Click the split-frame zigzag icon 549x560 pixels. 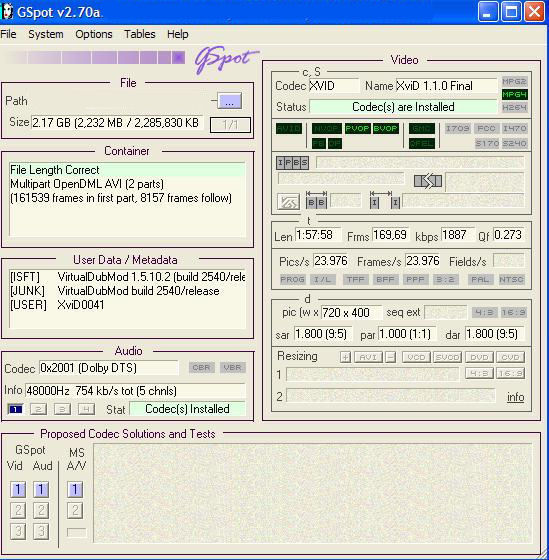428,181
